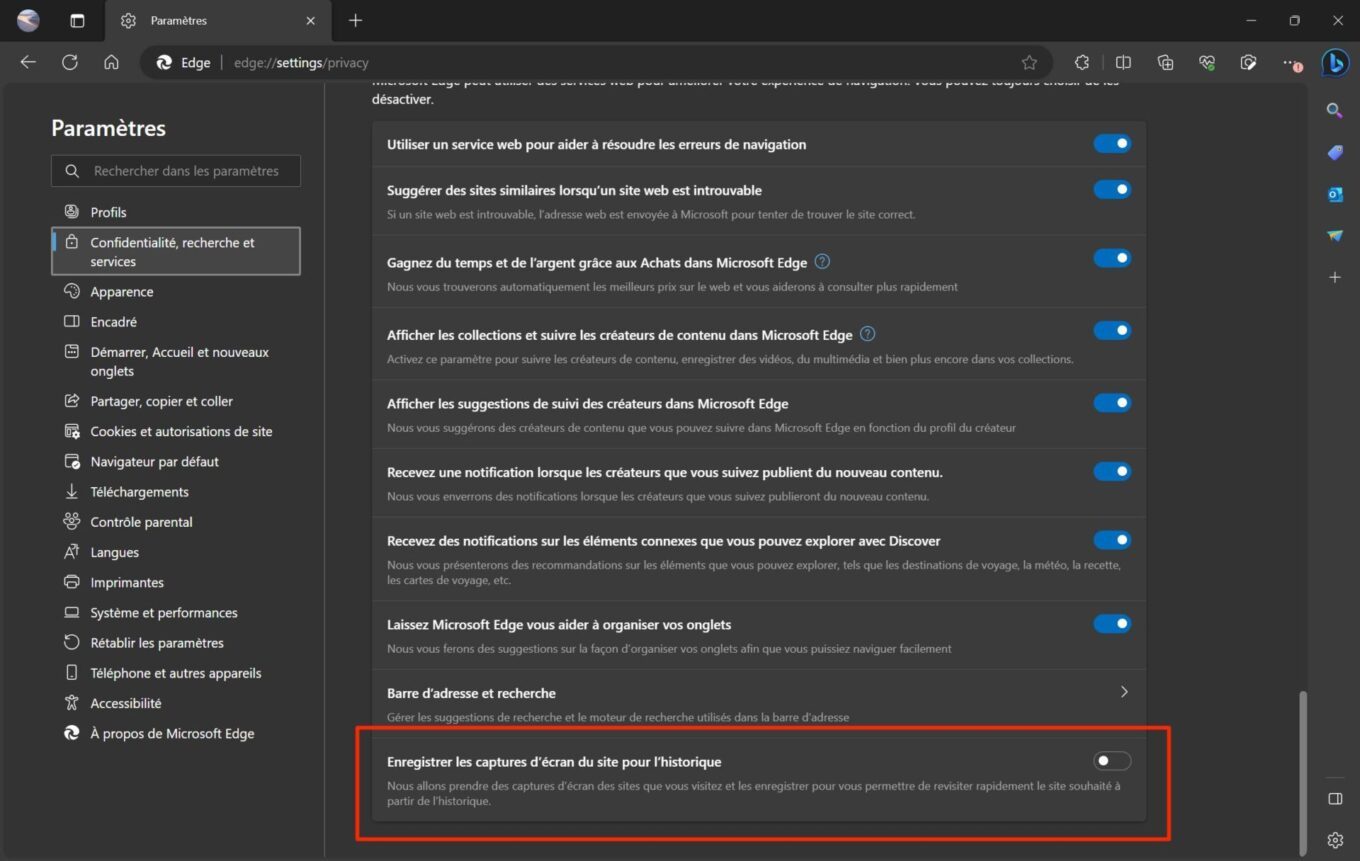This screenshot has width=1360, height=861.
Task: Open sidebar Search icon
Action: [1334, 110]
